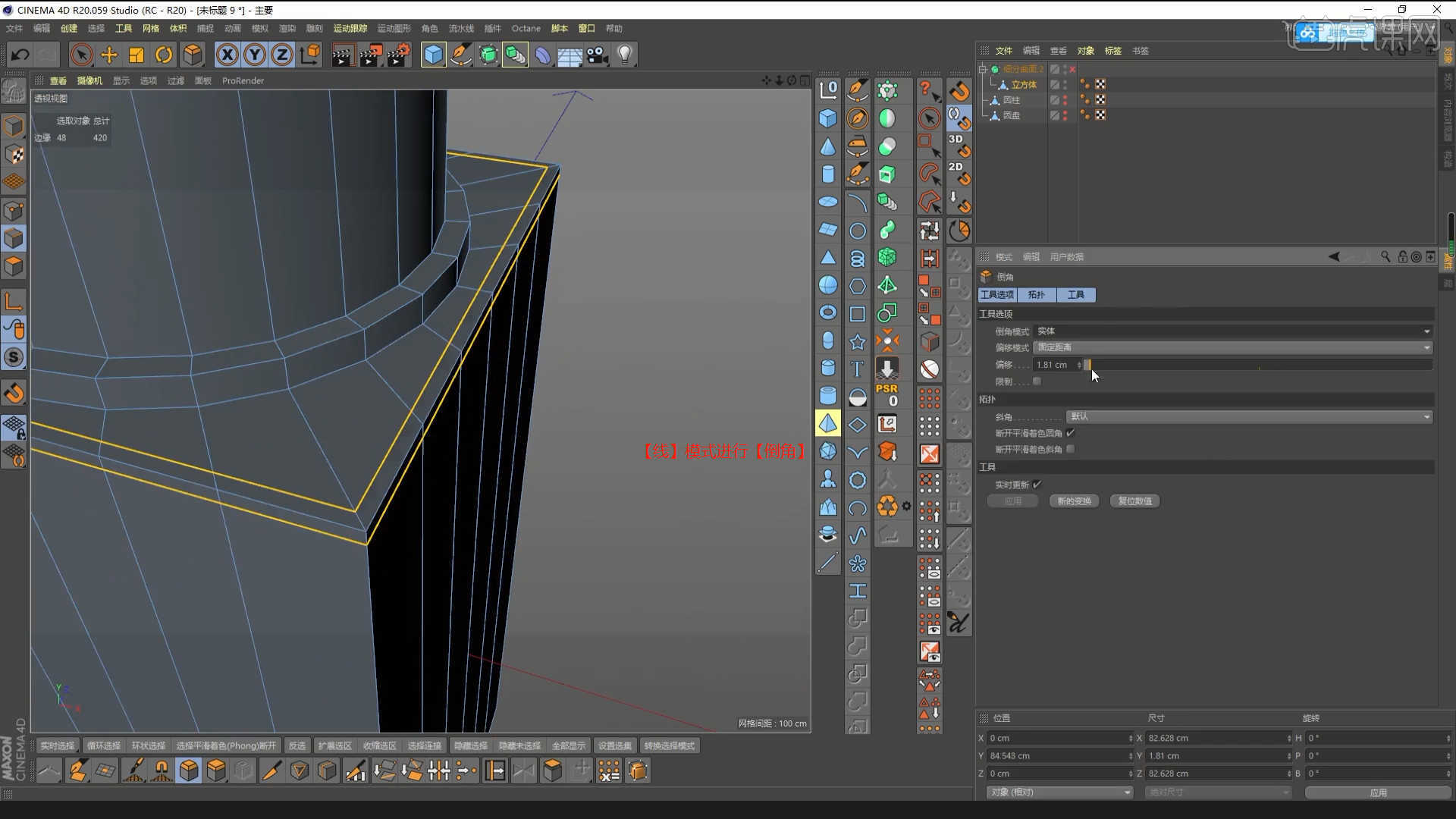Click the 反选 button
Image resolution: width=1456 pixels, height=819 pixels.
(297, 745)
